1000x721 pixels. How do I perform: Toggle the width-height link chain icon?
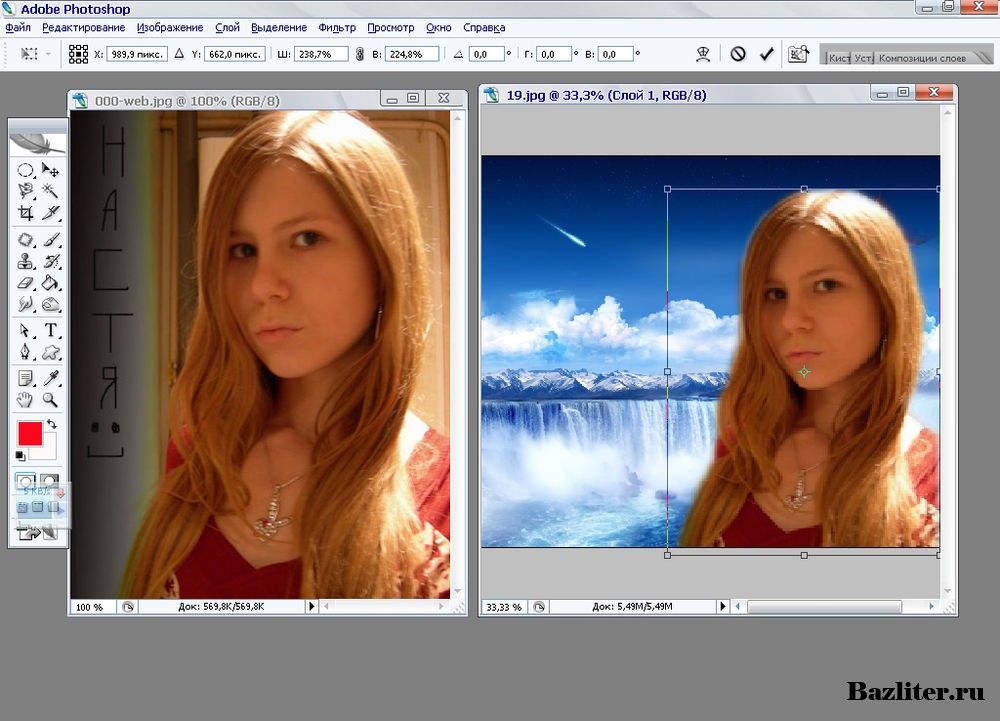click(x=360, y=54)
